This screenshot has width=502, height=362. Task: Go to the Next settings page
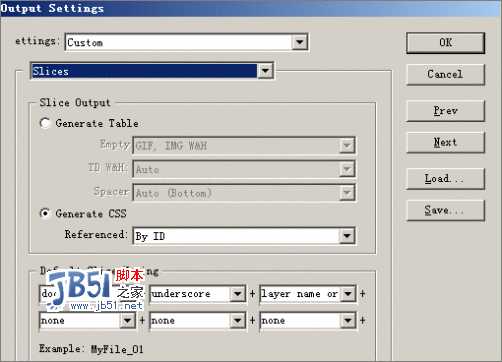445,142
